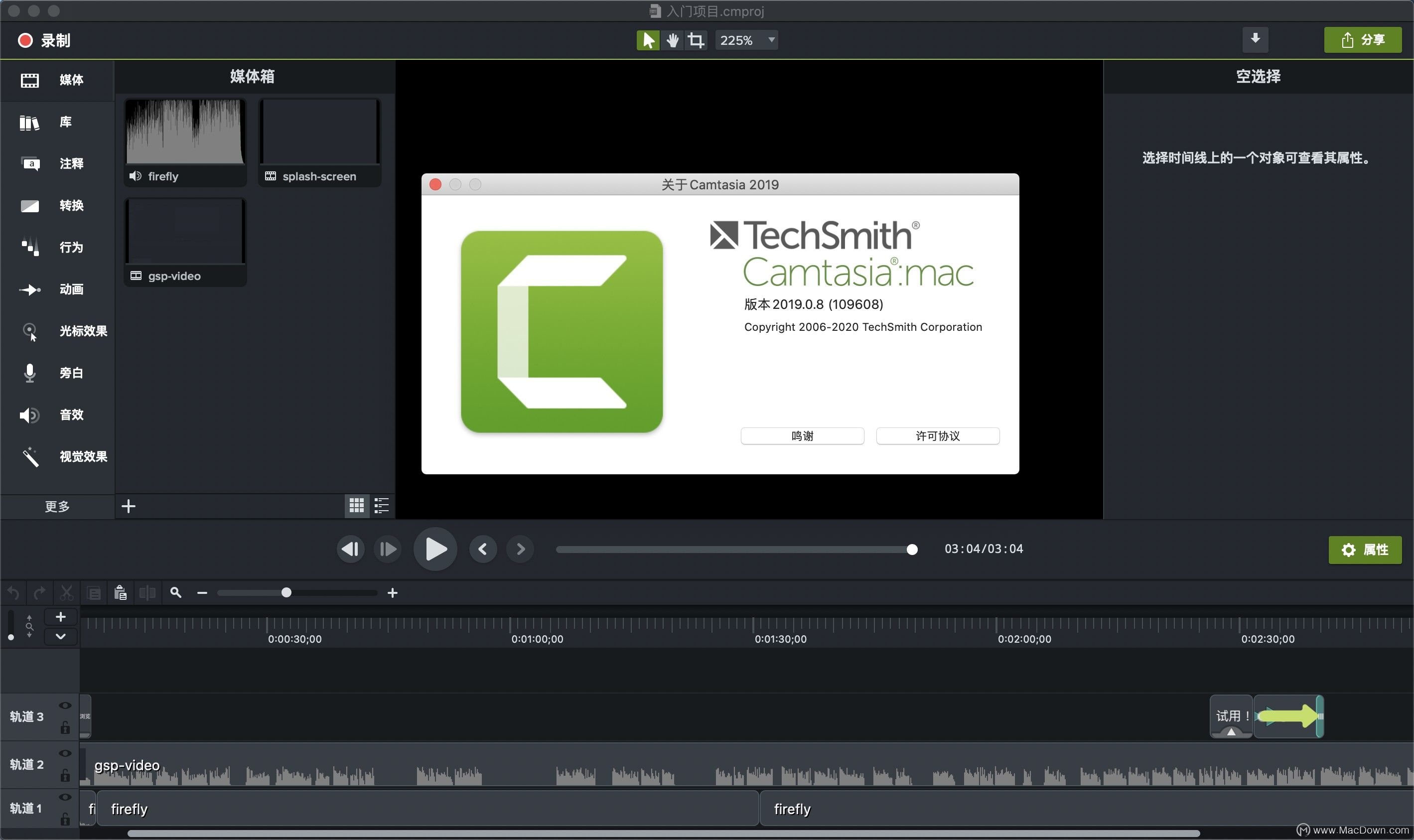Open the 旁白 voice narration tab
The height and width of the screenshot is (840, 1414).
57,373
